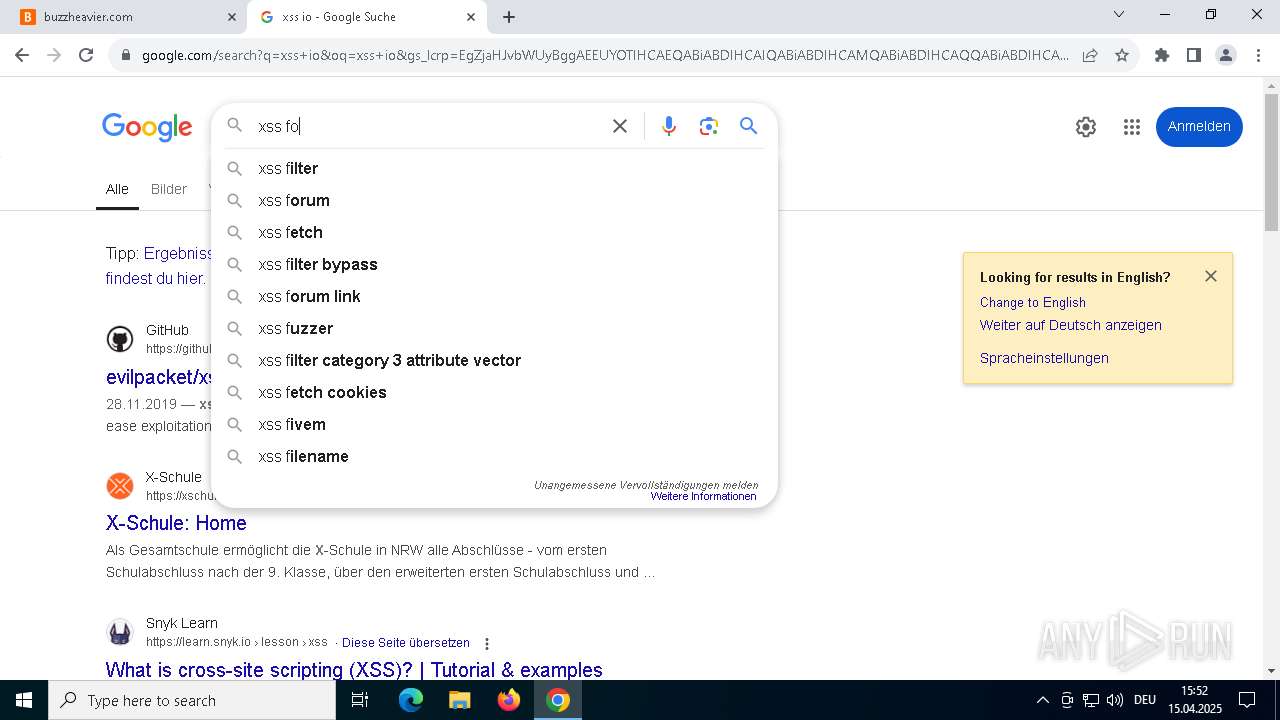Open Chrome extensions puzzle icon
The image size is (1280, 720).
1162,55
